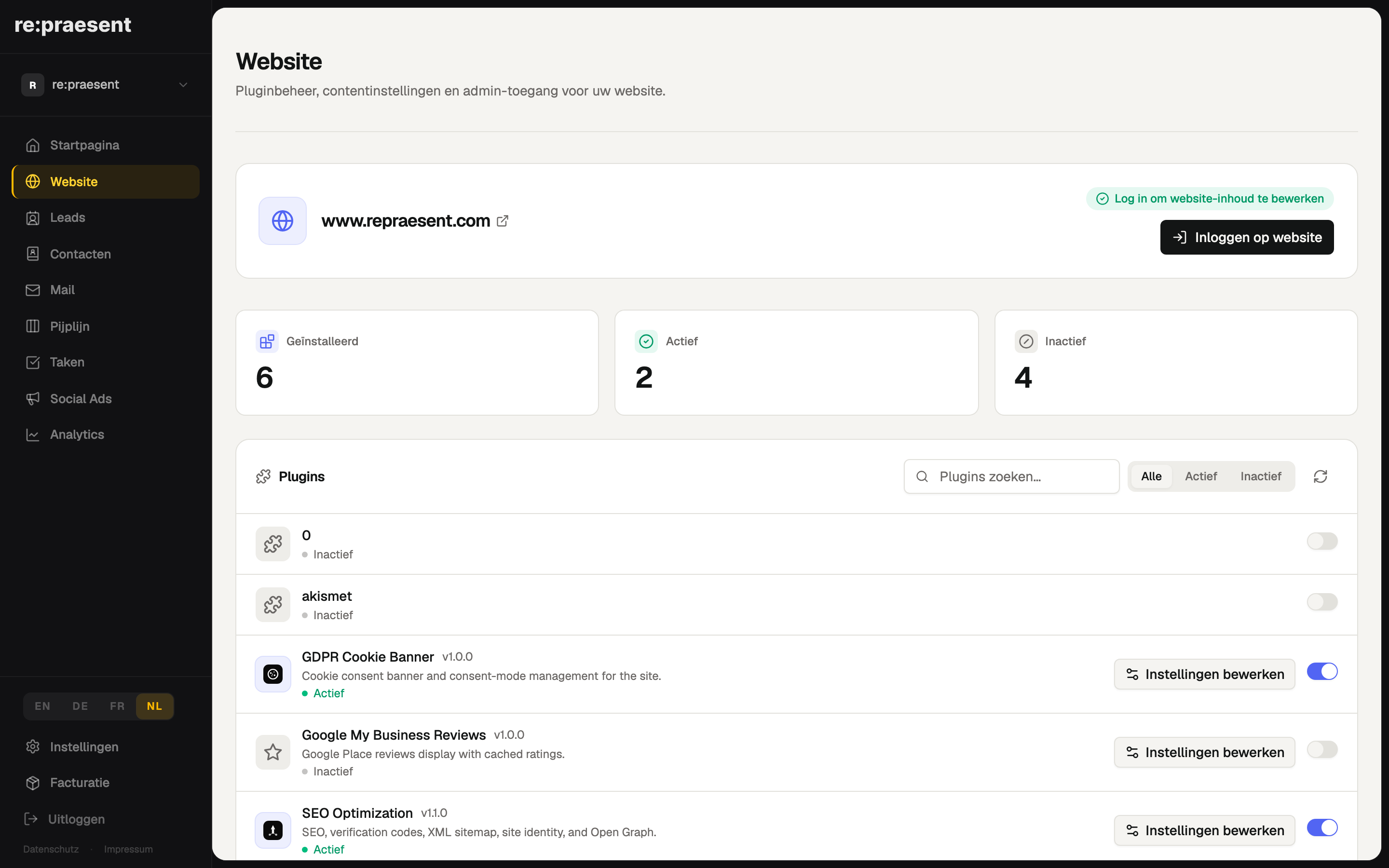
Task: Click the Actief checkmark stat icon
Action: click(x=646, y=341)
